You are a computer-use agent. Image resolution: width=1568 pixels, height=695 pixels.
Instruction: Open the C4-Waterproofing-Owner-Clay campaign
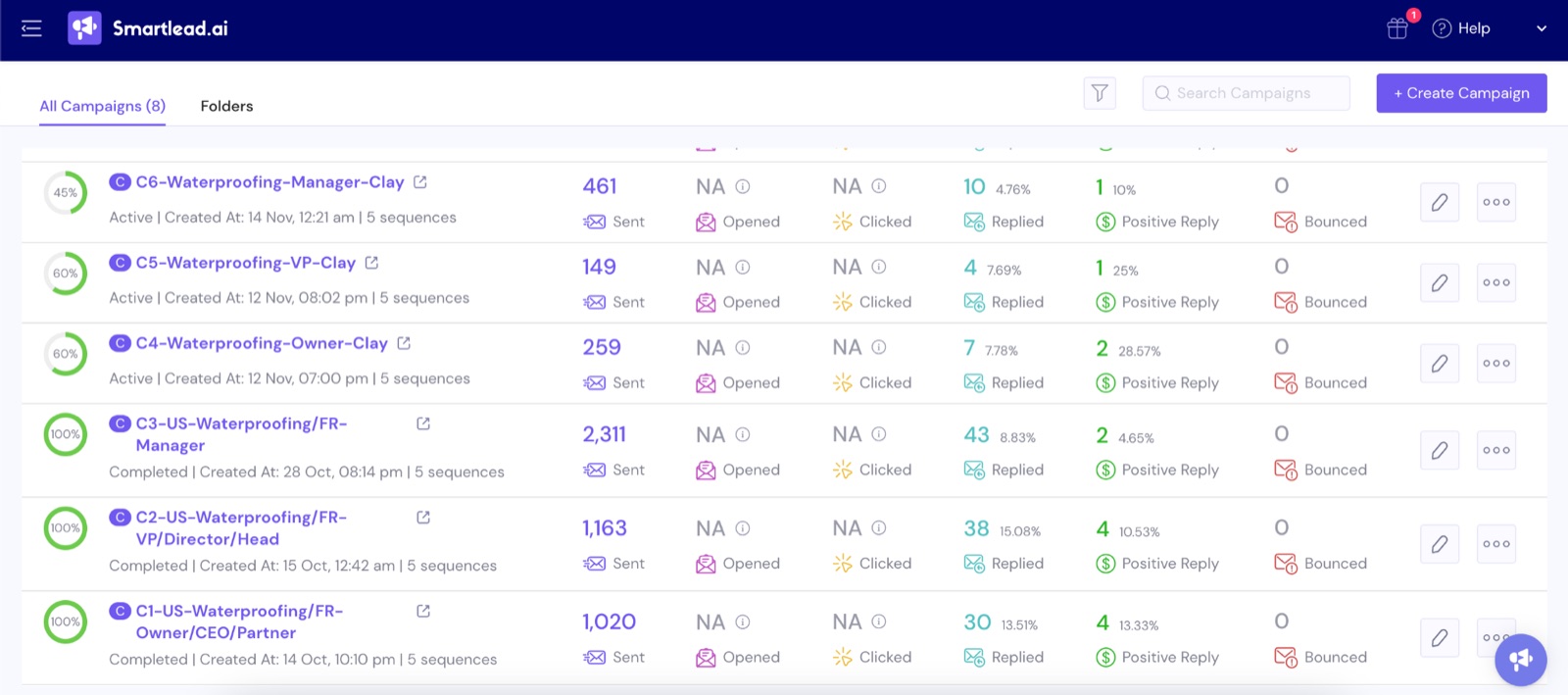pos(262,343)
